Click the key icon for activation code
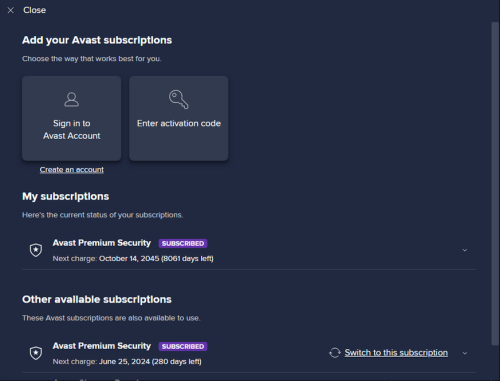500x381 pixels. (179, 99)
